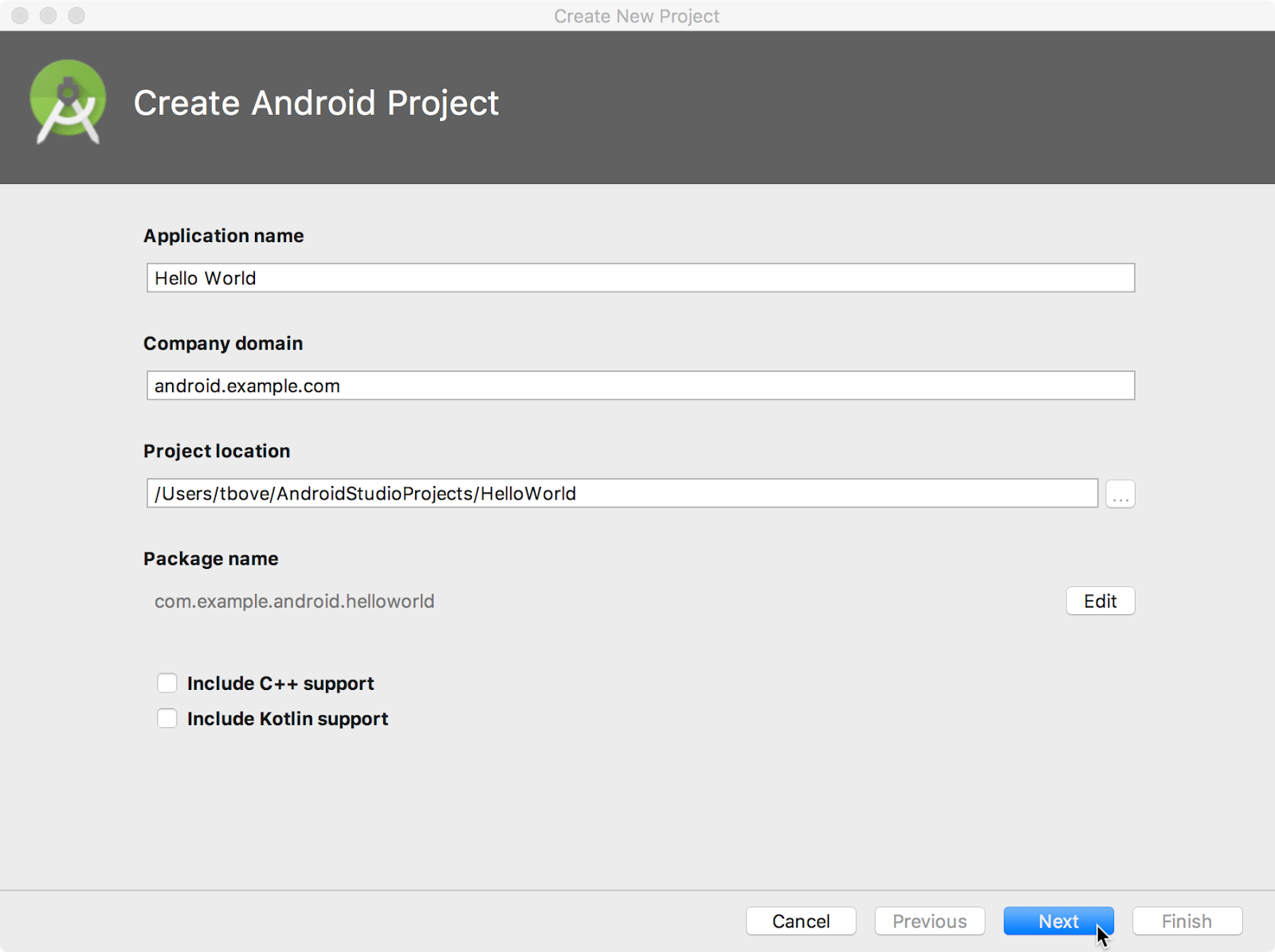Screen dimensions: 1275x952
Task: Click the Finish button
Action: pyautogui.click(x=1187, y=921)
